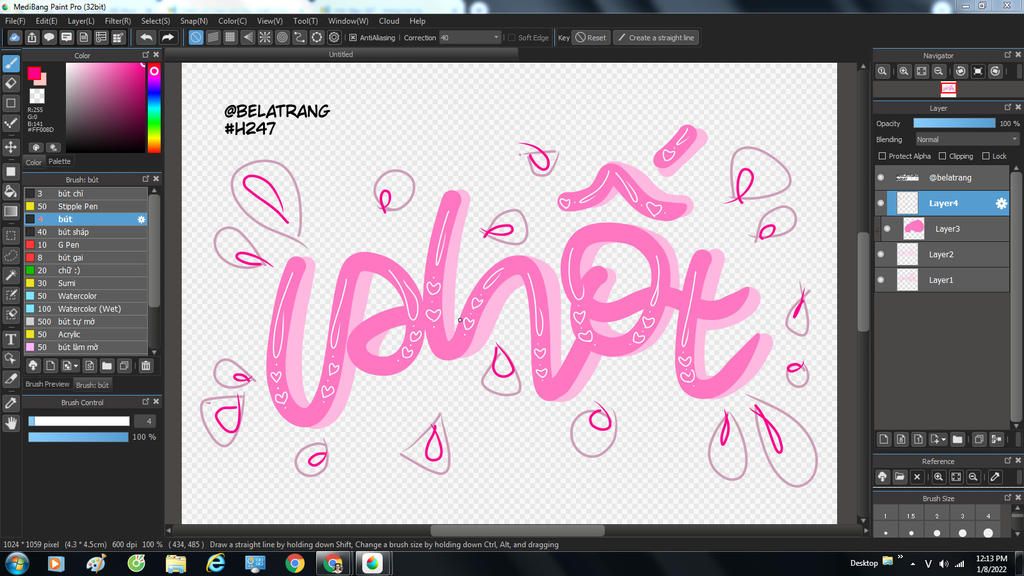The height and width of the screenshot is (576, 1024).
Task: Enable Protect Alpha checkbox
Action: pos(882,156)
